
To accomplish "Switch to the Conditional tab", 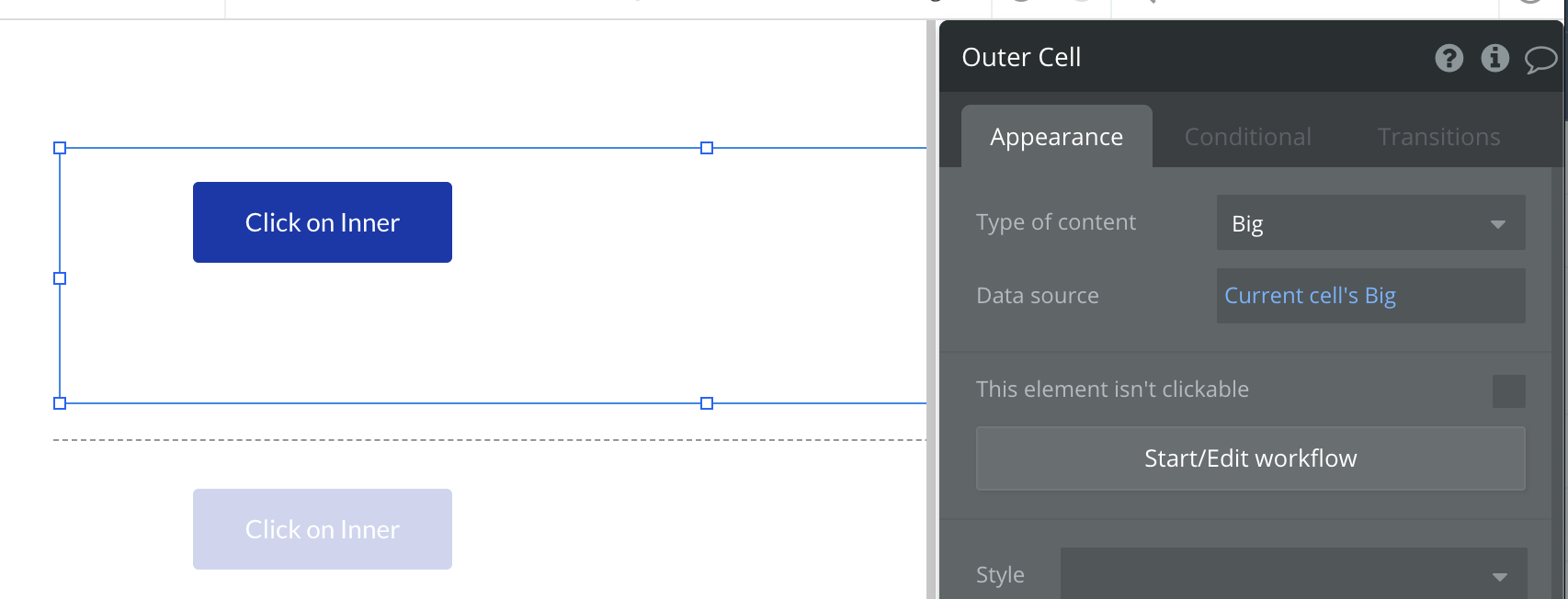I will click(x=1247, y=137).
